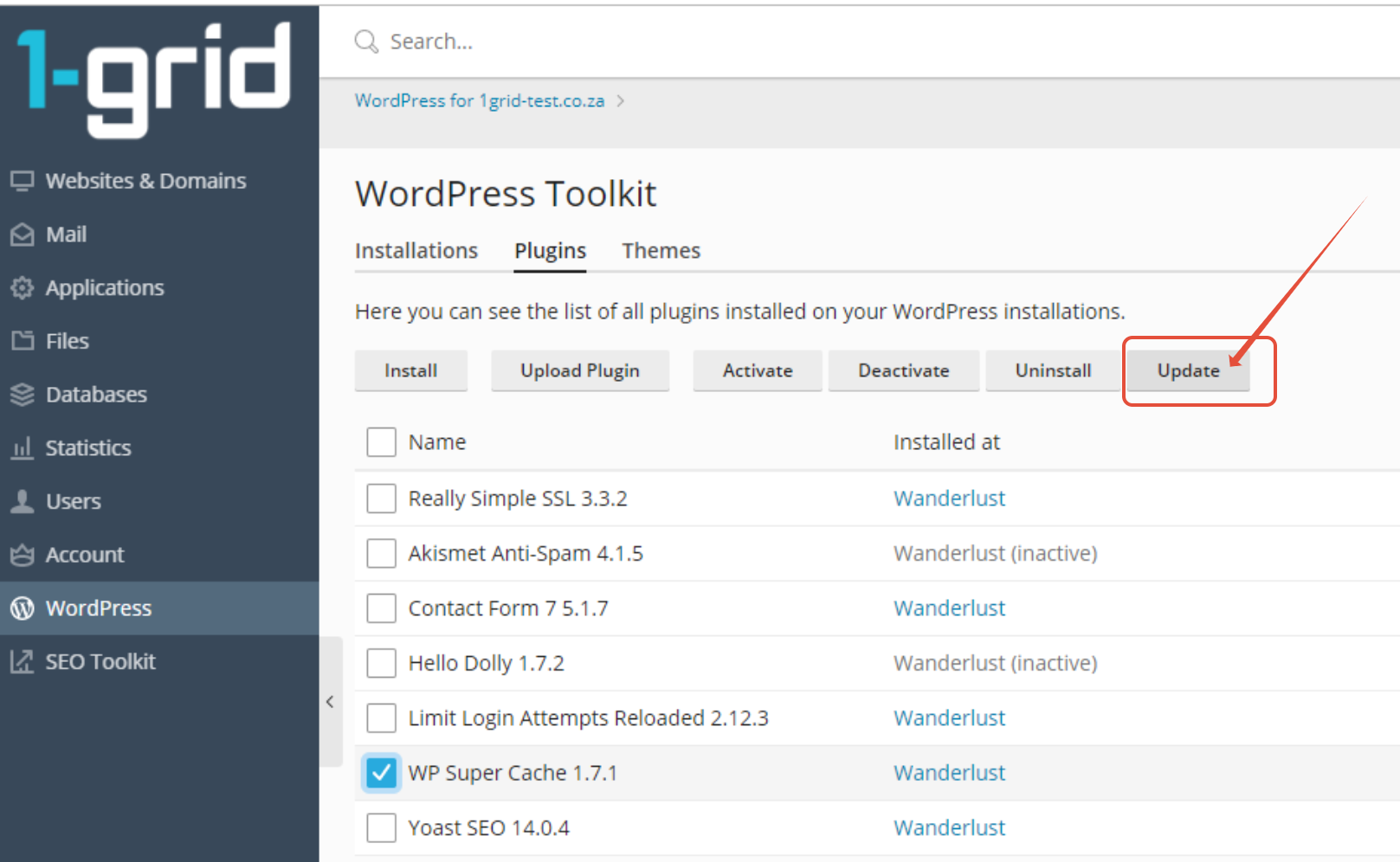1400x862 pixels.
Task: Open the Mail section
Action: coord(159,235)
